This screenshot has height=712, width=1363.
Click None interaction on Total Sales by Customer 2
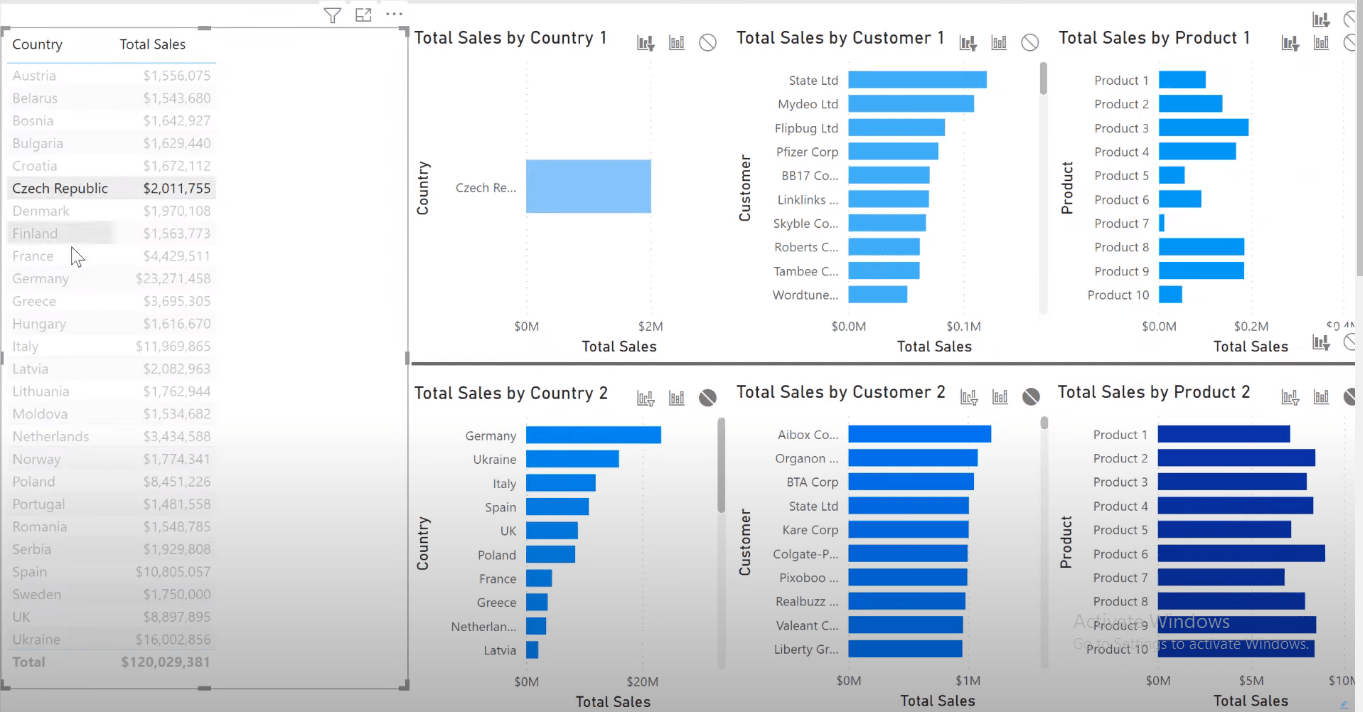1031,397
